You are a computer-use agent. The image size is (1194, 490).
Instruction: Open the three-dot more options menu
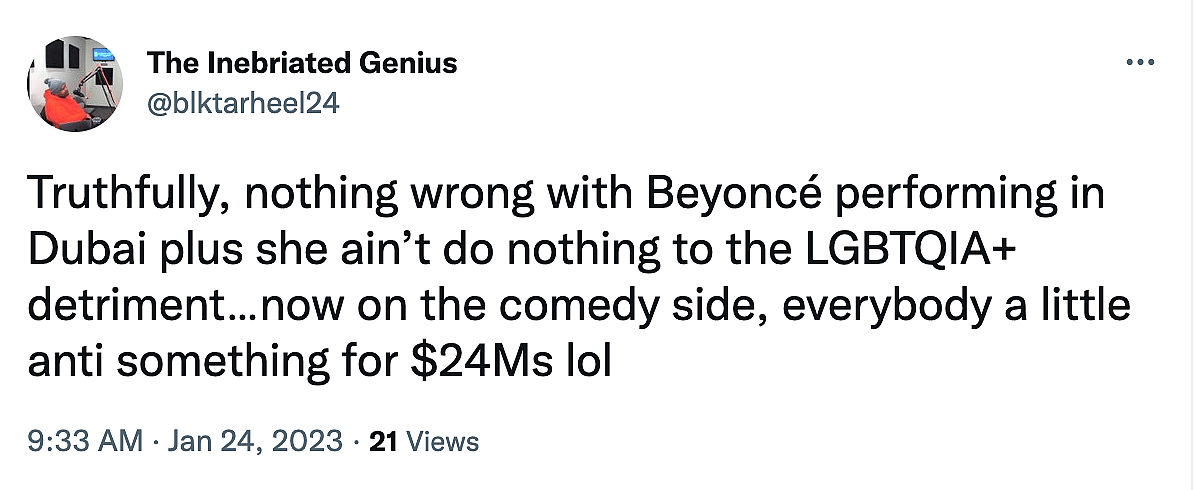(x=1140, y=63)
